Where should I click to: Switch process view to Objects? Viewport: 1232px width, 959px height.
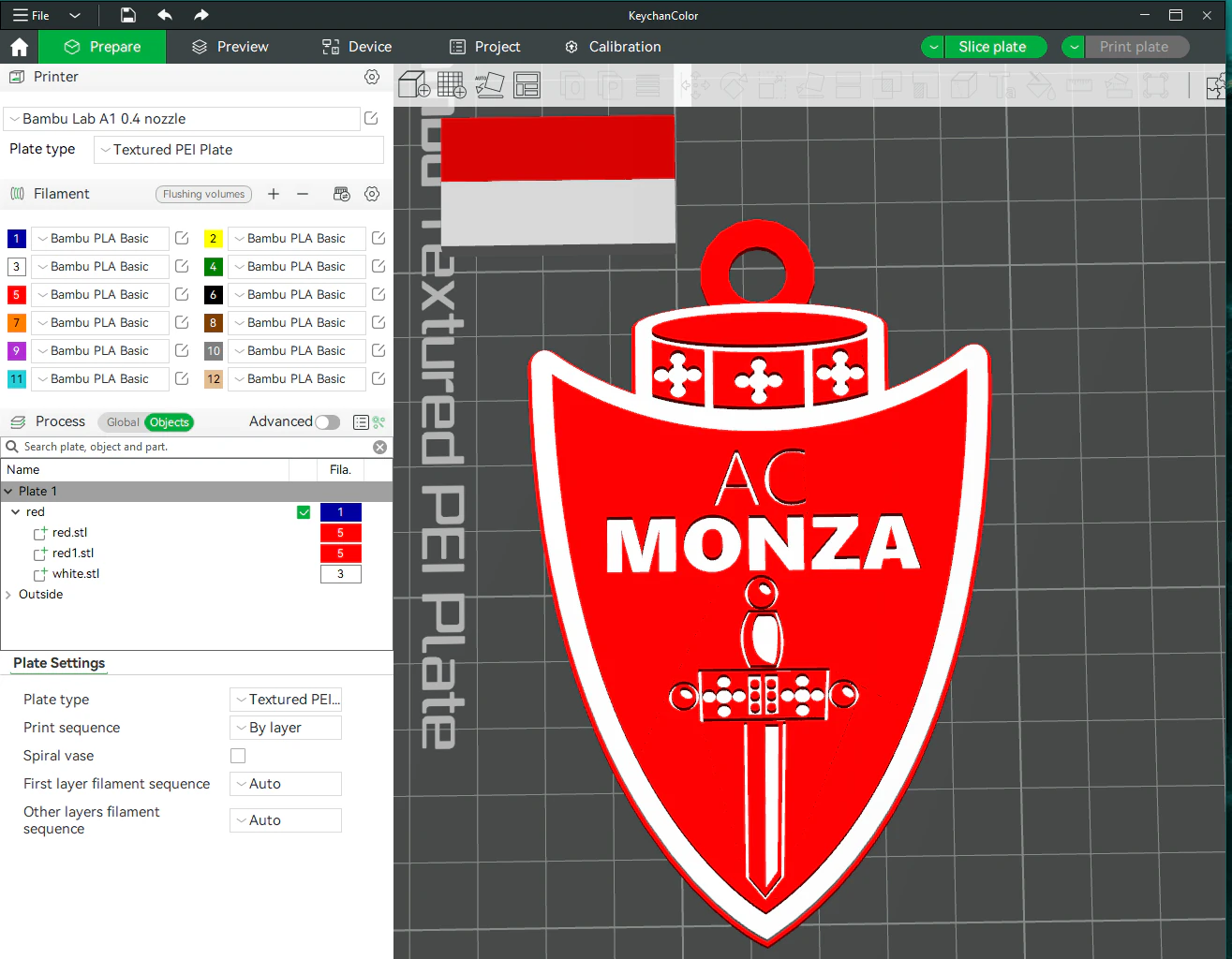[170, 422]
